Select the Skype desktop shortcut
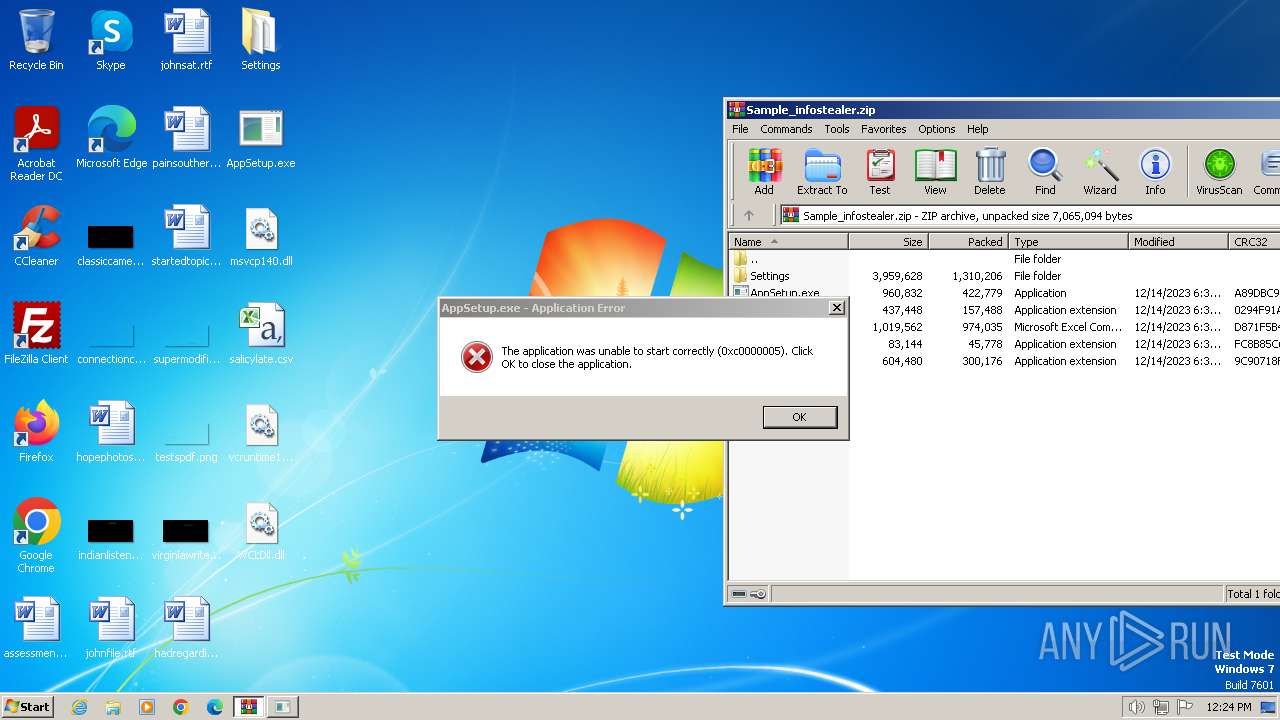This screenshot has width=1280, height=720. coord(111,41)
